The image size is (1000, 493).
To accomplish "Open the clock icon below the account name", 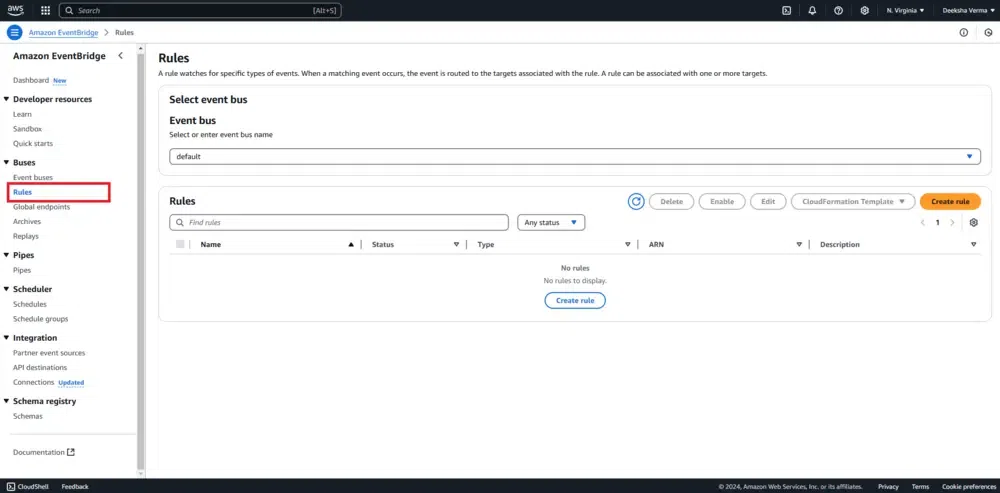I will click(989, 33).
